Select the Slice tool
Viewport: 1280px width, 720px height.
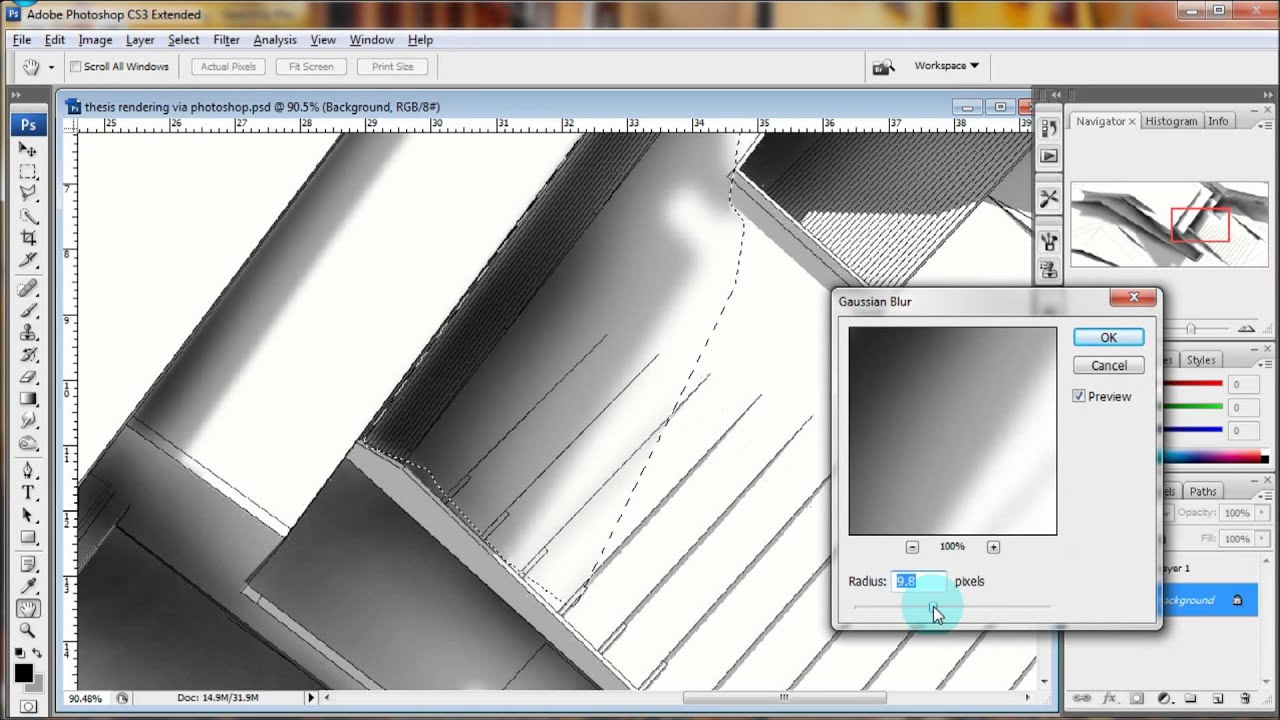(x=28, y=260)
